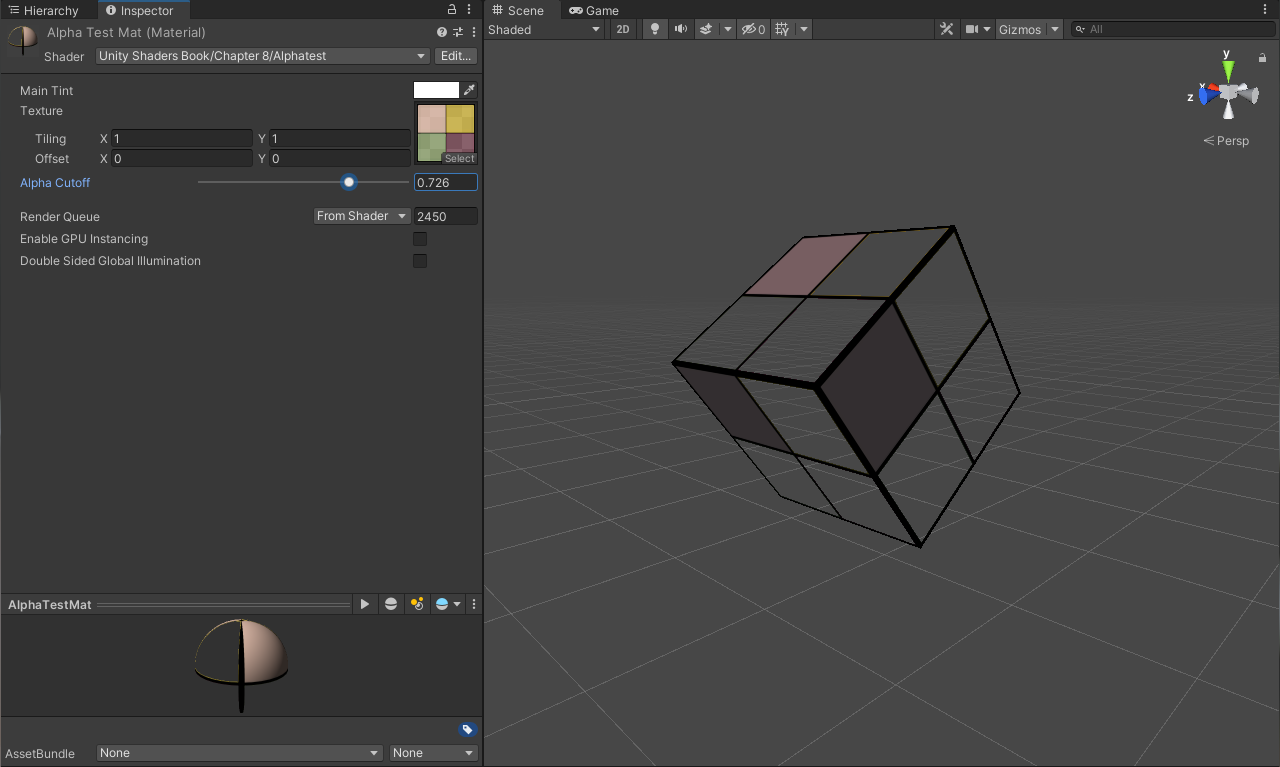Change the preview mesh shape icon
Image resolution: width=1280 pixels, height=767 pixels.
[x=391, y=605]
